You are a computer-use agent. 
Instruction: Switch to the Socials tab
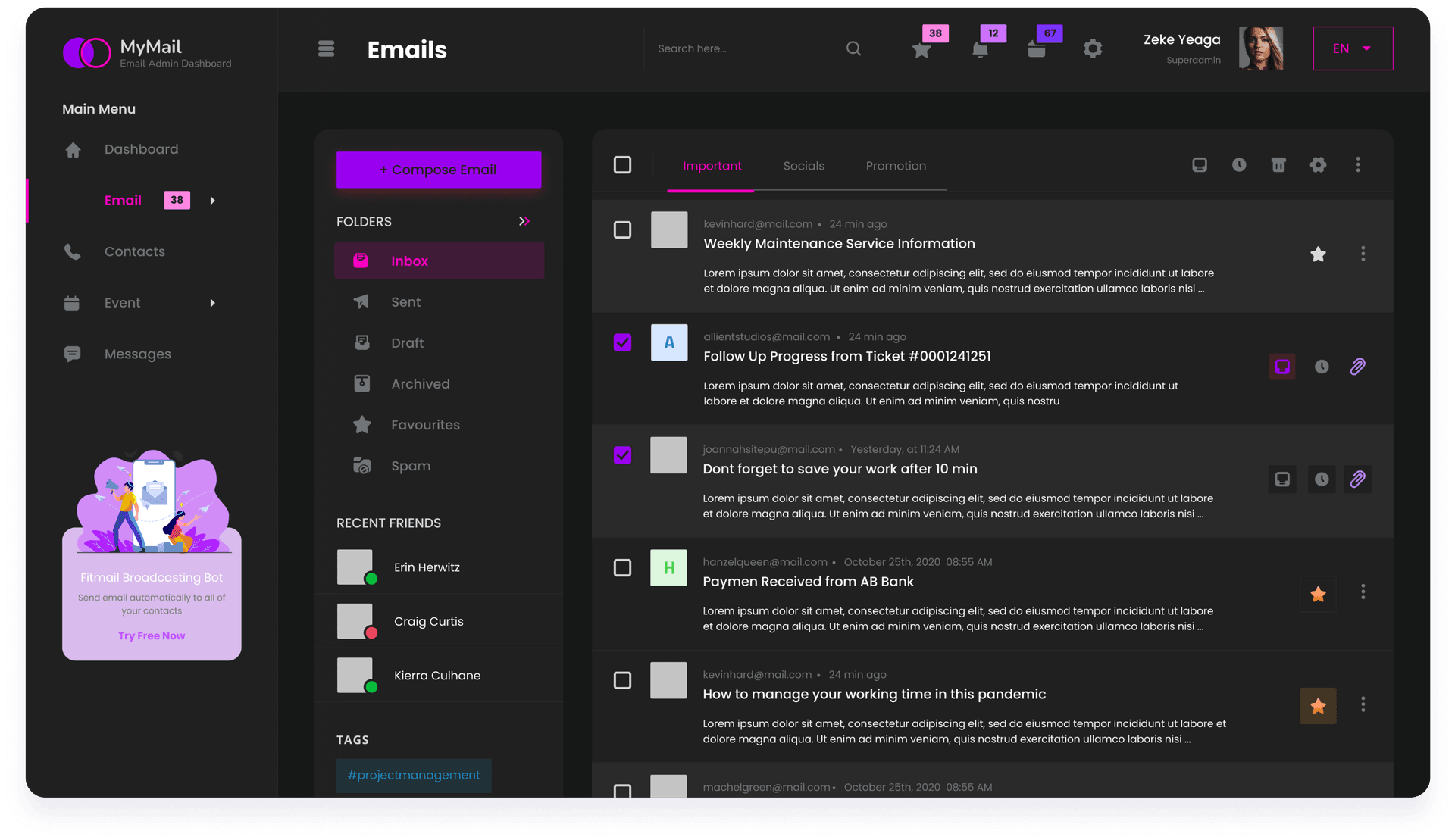803,166
